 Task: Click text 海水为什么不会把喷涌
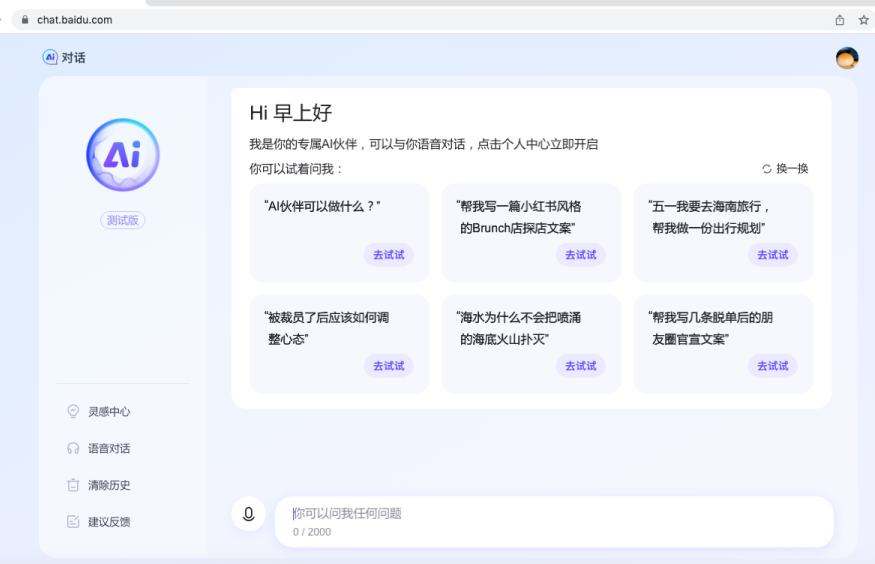click(x=518, y=317)
